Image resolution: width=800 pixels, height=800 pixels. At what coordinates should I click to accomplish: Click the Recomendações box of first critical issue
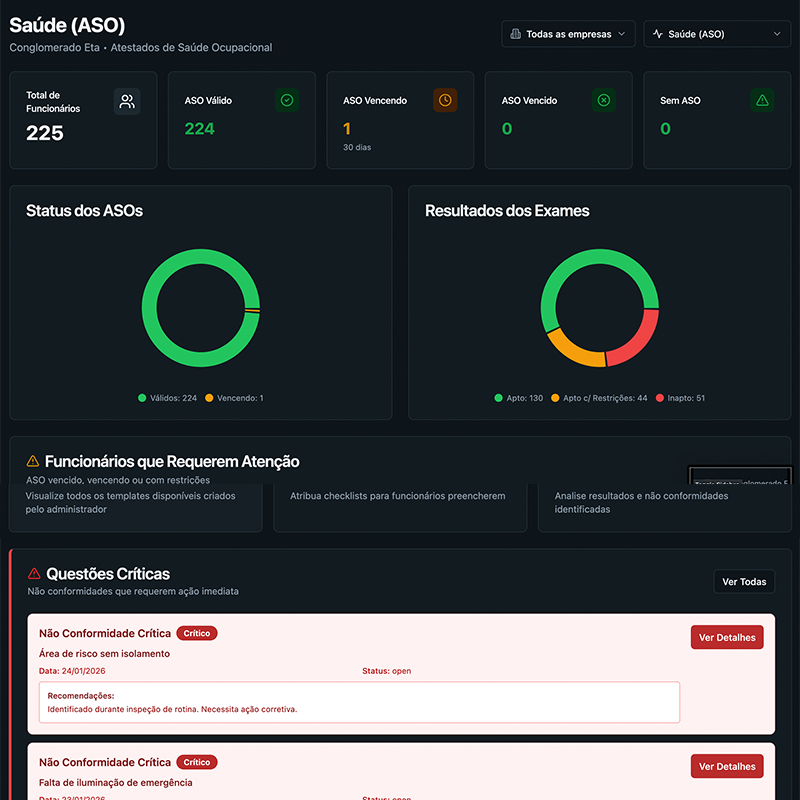[x=359, y=702]
